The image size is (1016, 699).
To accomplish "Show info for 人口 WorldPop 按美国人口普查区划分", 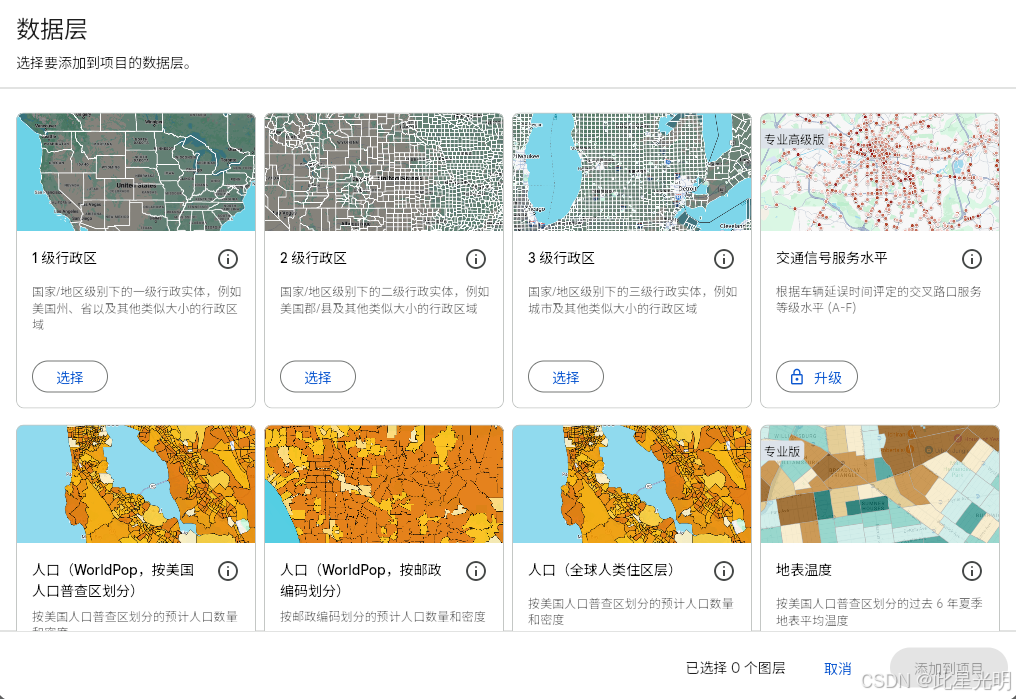I will coord(227,571).
